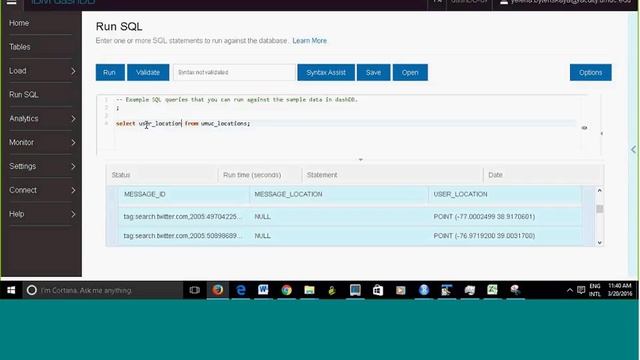Save the SQL script
This screenshot has height=360, width=640.
point(373,72)
